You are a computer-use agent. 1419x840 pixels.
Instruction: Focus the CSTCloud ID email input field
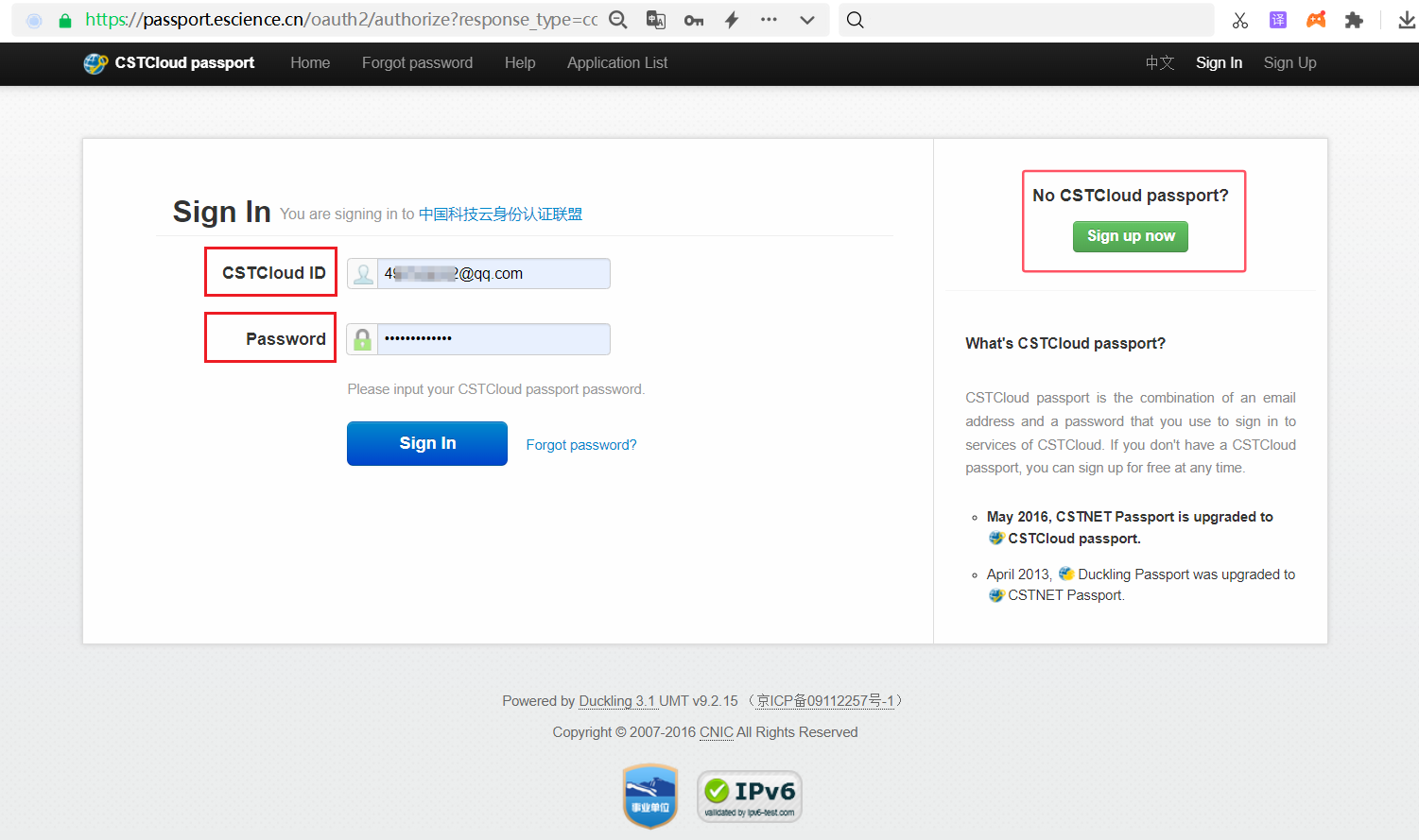click(x=493, y=274)
